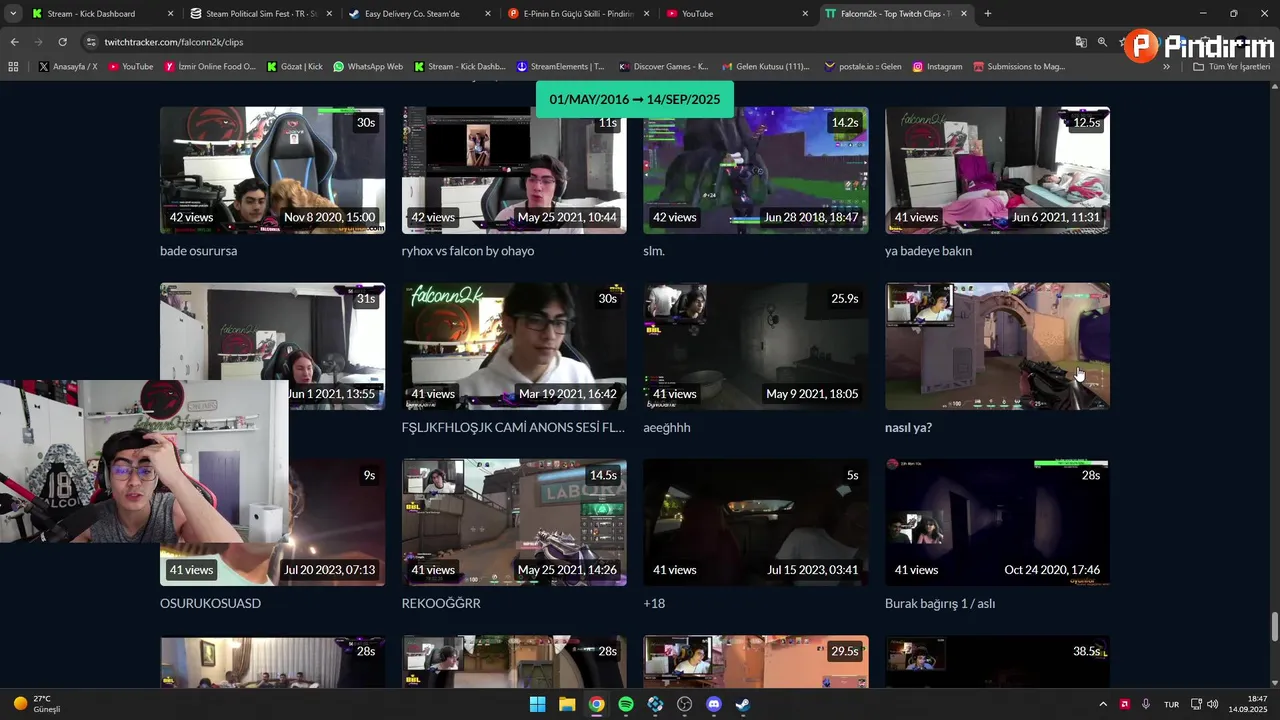Open the 'bade osurursa' title link
This screenshot has height=720, width=1280.
(198, 251)
